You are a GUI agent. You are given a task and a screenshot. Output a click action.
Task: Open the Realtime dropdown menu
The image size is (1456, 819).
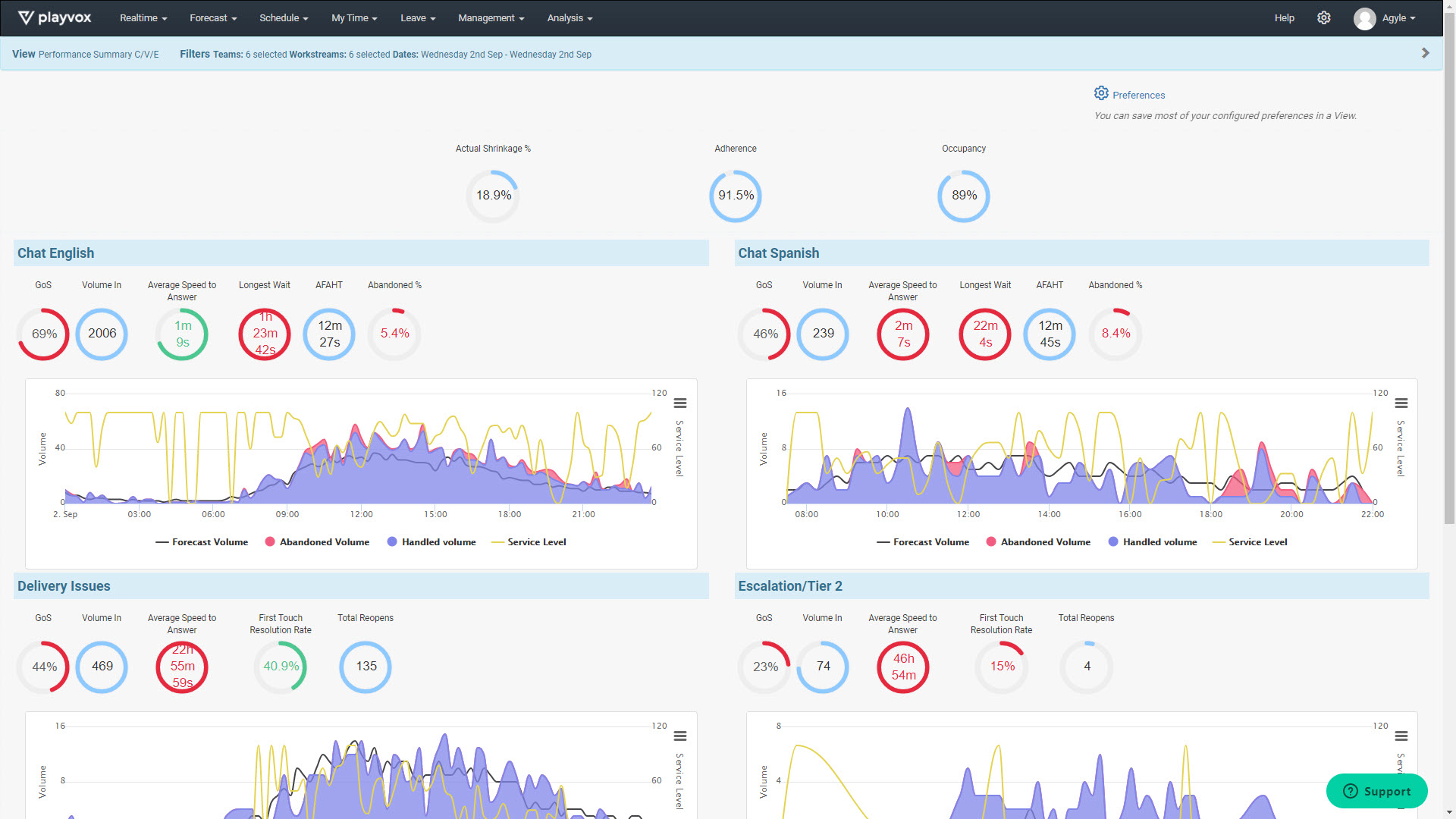(143, 17)
